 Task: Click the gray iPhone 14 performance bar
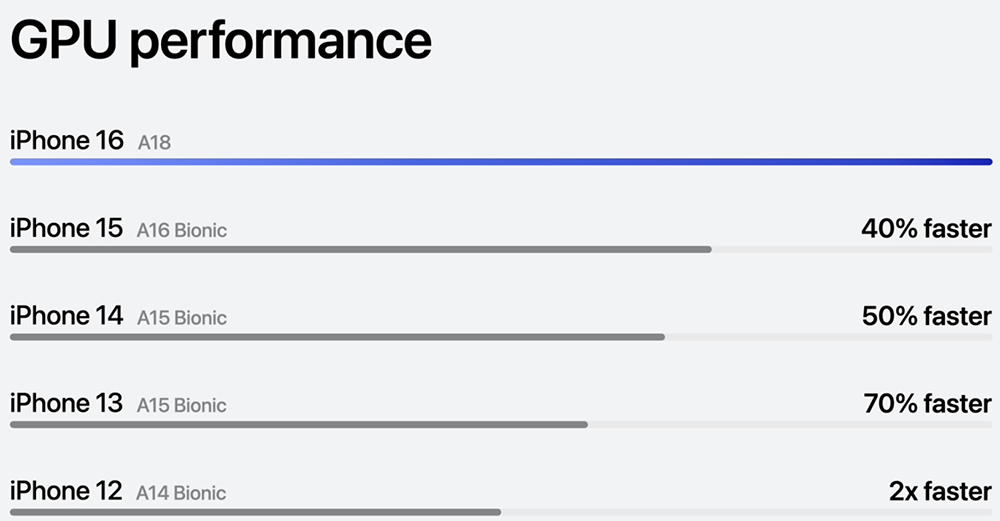337,337
